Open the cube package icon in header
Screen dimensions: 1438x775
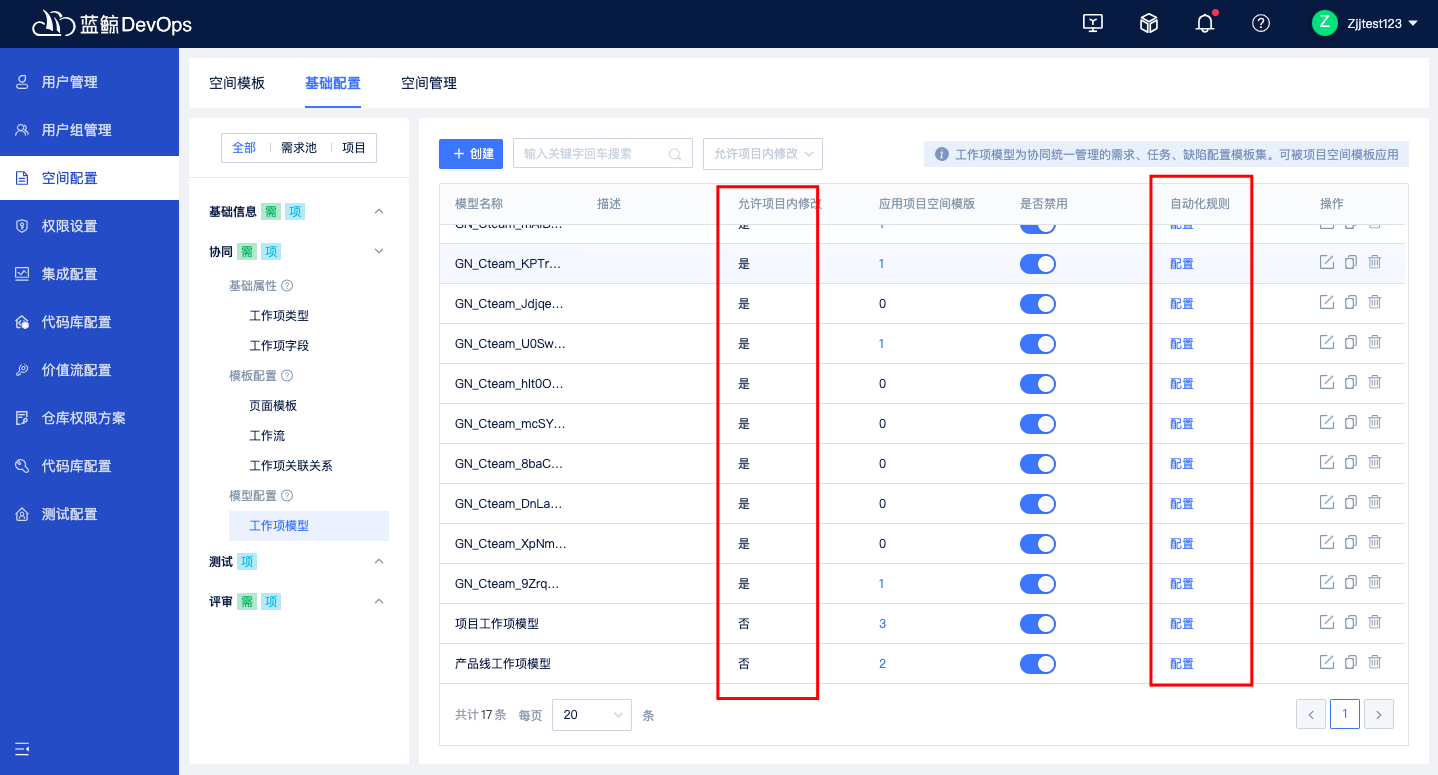tap(1149, 23)
